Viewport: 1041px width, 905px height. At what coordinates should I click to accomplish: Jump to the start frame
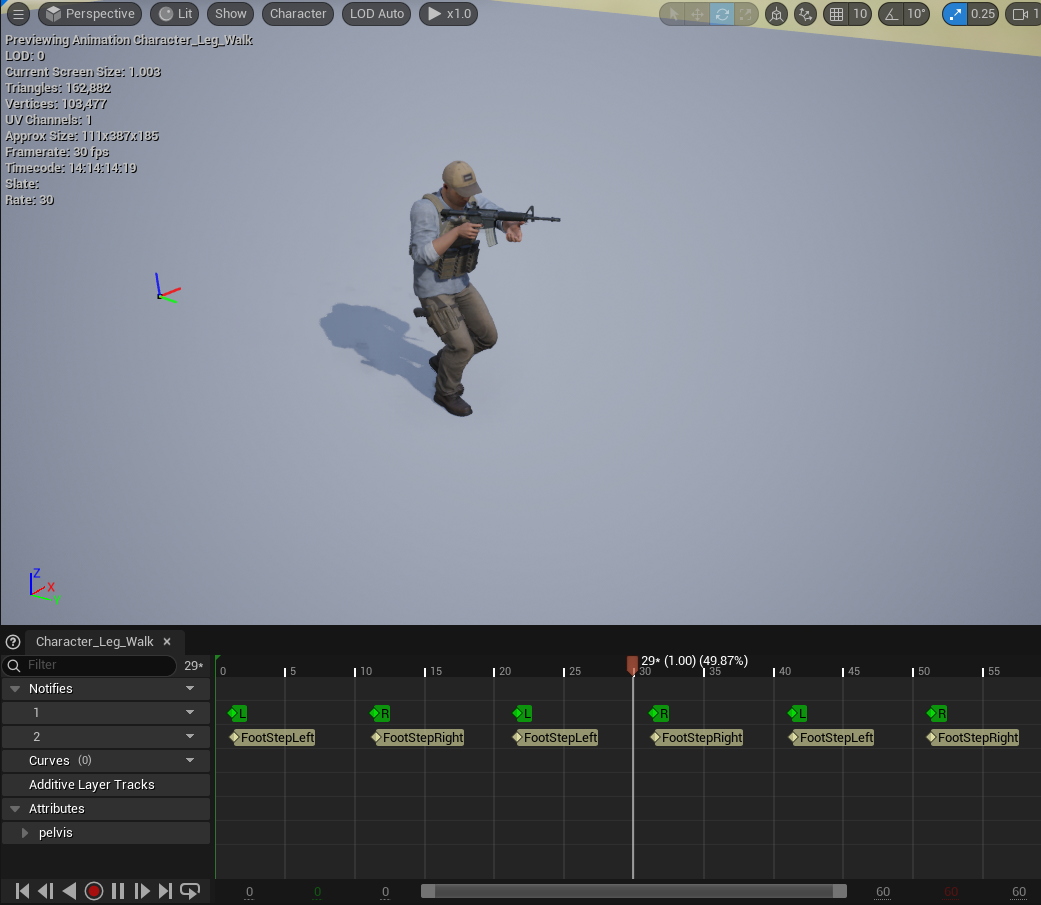point(21,891)
